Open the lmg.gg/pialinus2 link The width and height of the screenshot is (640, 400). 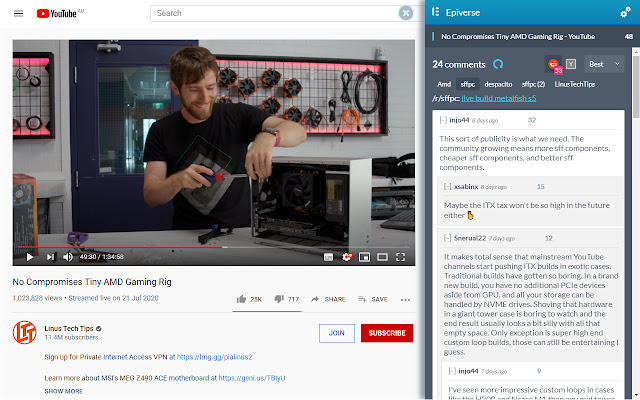pyautogui.click(x=214, y=357)
